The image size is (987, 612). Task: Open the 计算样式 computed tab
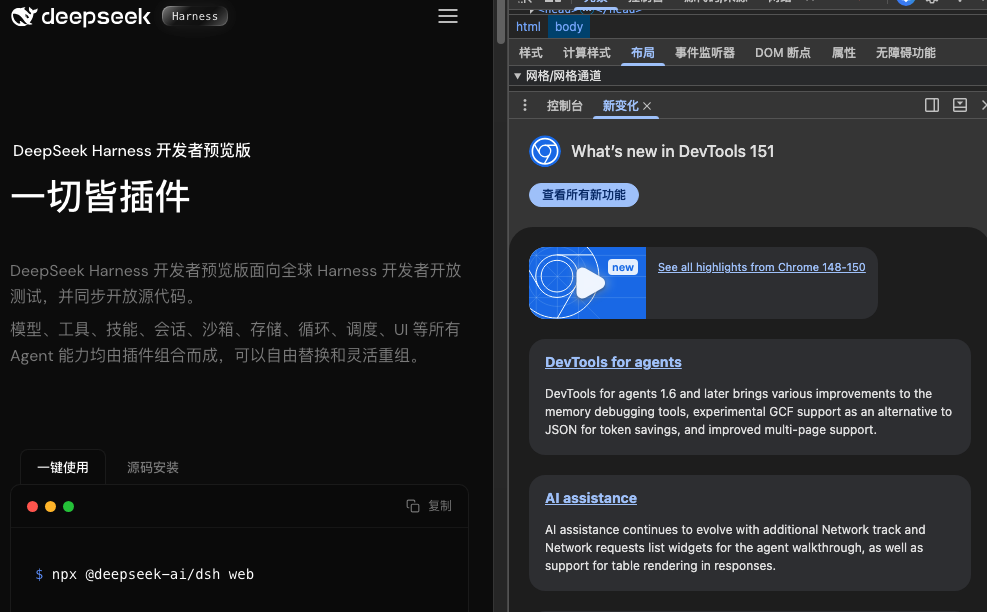[x=587, y=53]
